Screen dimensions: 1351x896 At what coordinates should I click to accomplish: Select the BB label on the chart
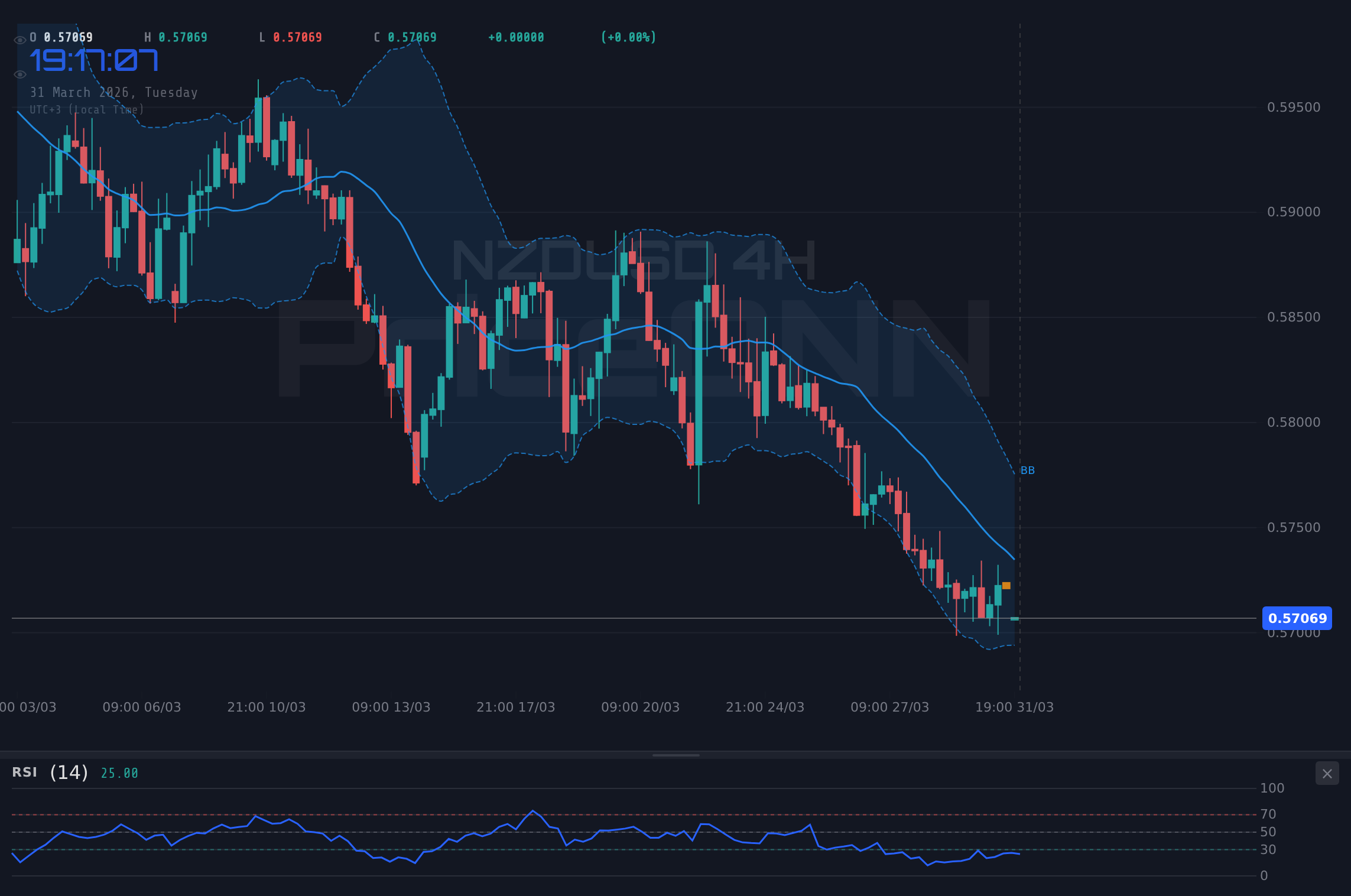point(1028,470)
